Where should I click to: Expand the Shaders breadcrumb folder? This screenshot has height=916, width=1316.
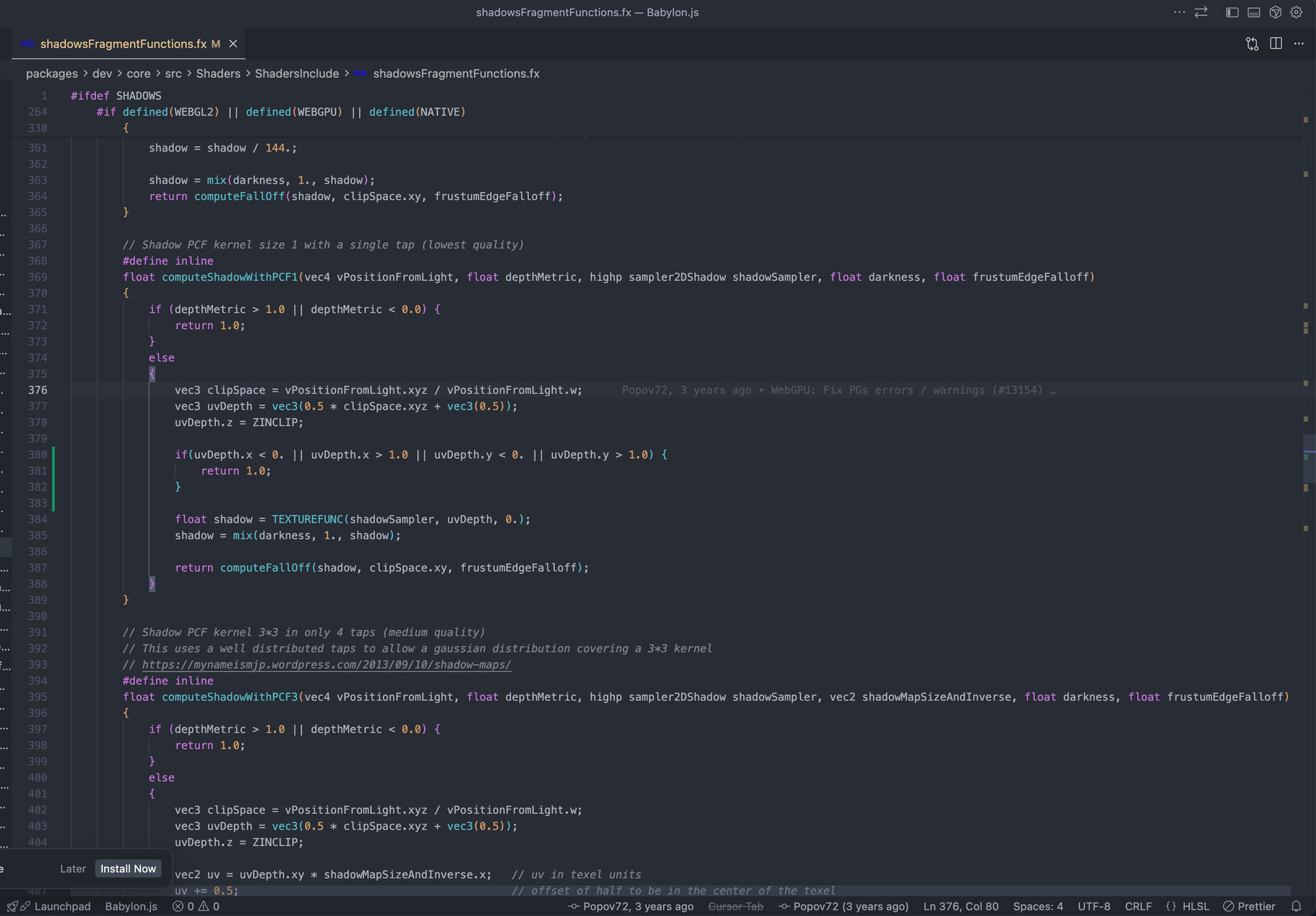coord(218,73)
